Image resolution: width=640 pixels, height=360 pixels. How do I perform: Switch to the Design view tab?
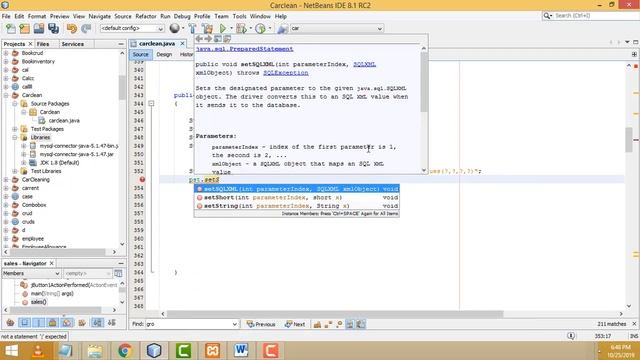pos(164,54)
